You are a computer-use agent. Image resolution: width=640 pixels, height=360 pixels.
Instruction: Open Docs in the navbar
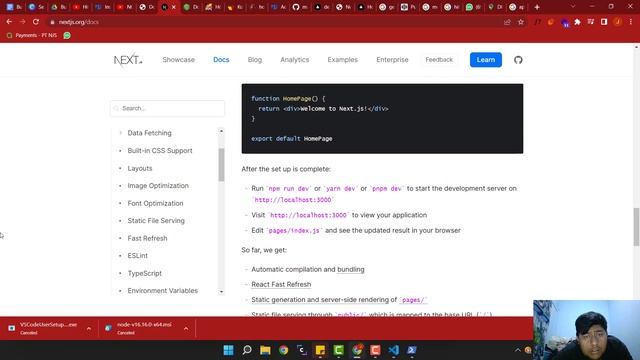click(221, 60)
